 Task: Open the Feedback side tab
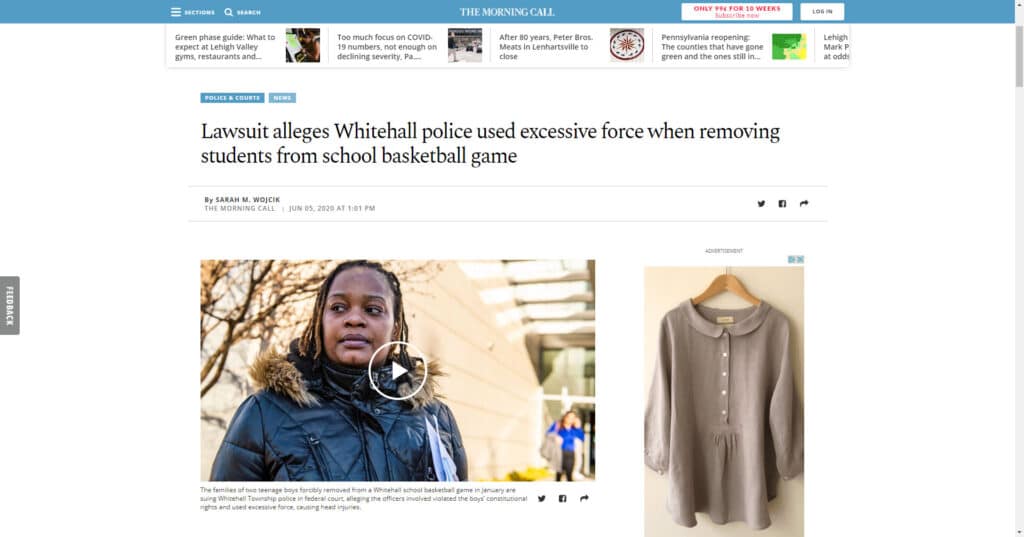(10, 305)
